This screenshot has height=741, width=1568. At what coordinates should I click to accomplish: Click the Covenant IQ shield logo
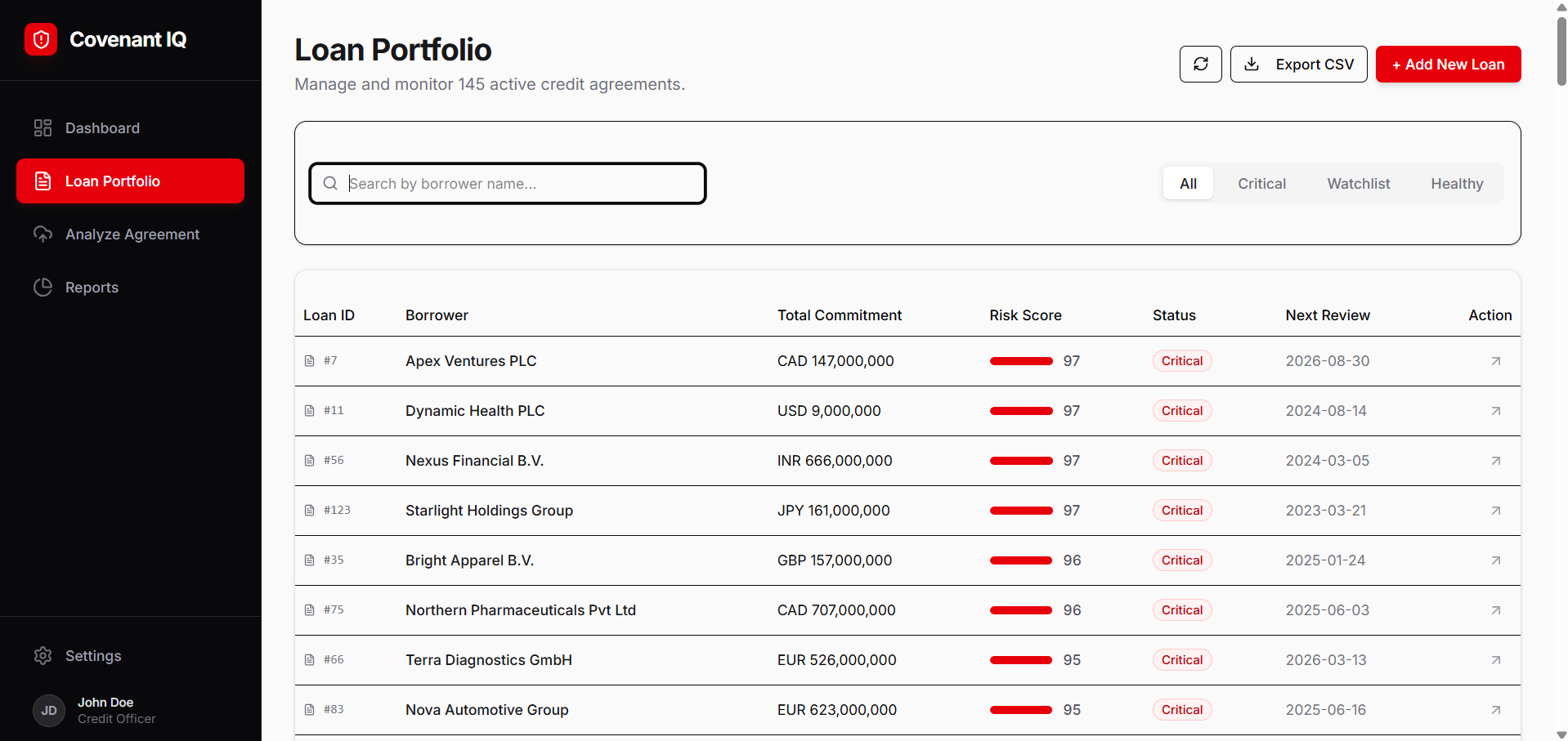(41, 39)
